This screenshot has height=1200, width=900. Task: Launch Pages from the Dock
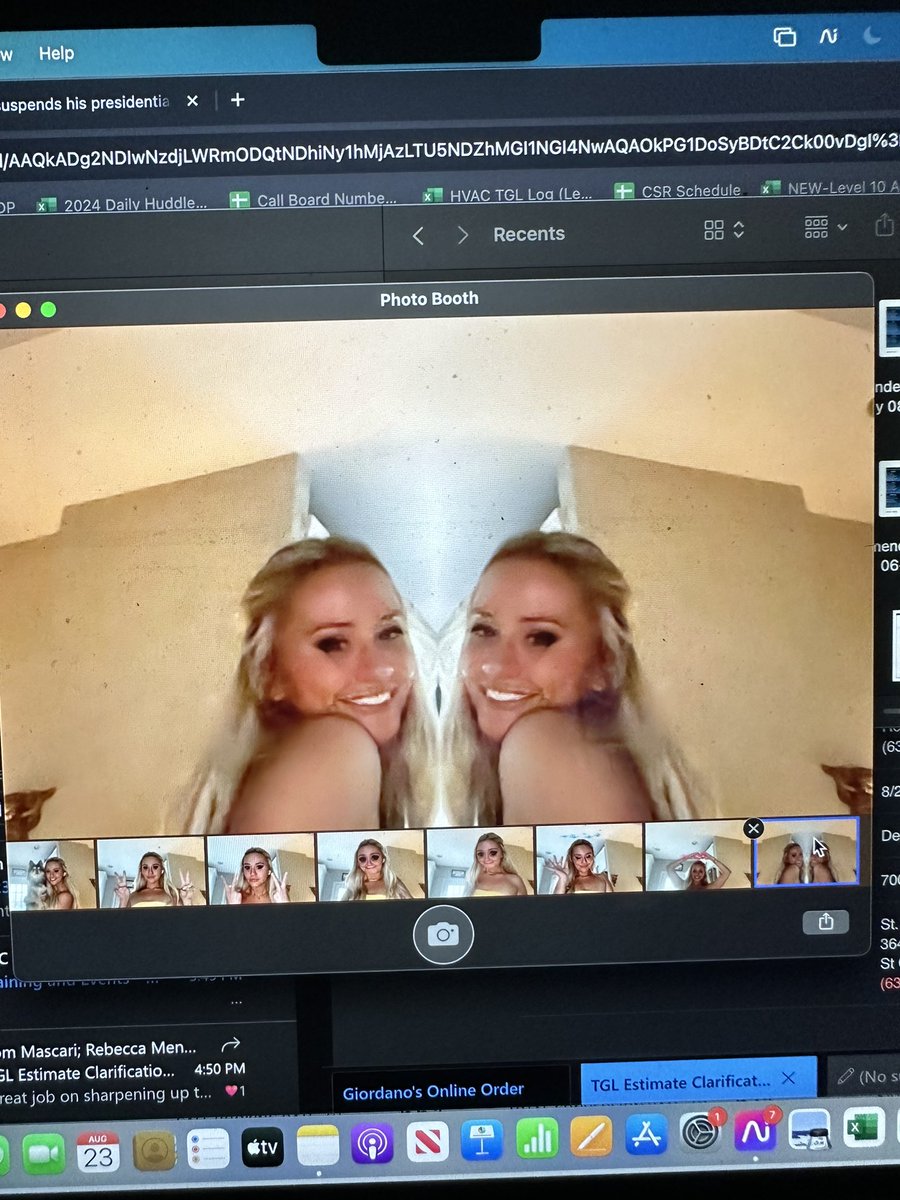pyautogui.click(x=591, y=1135)
